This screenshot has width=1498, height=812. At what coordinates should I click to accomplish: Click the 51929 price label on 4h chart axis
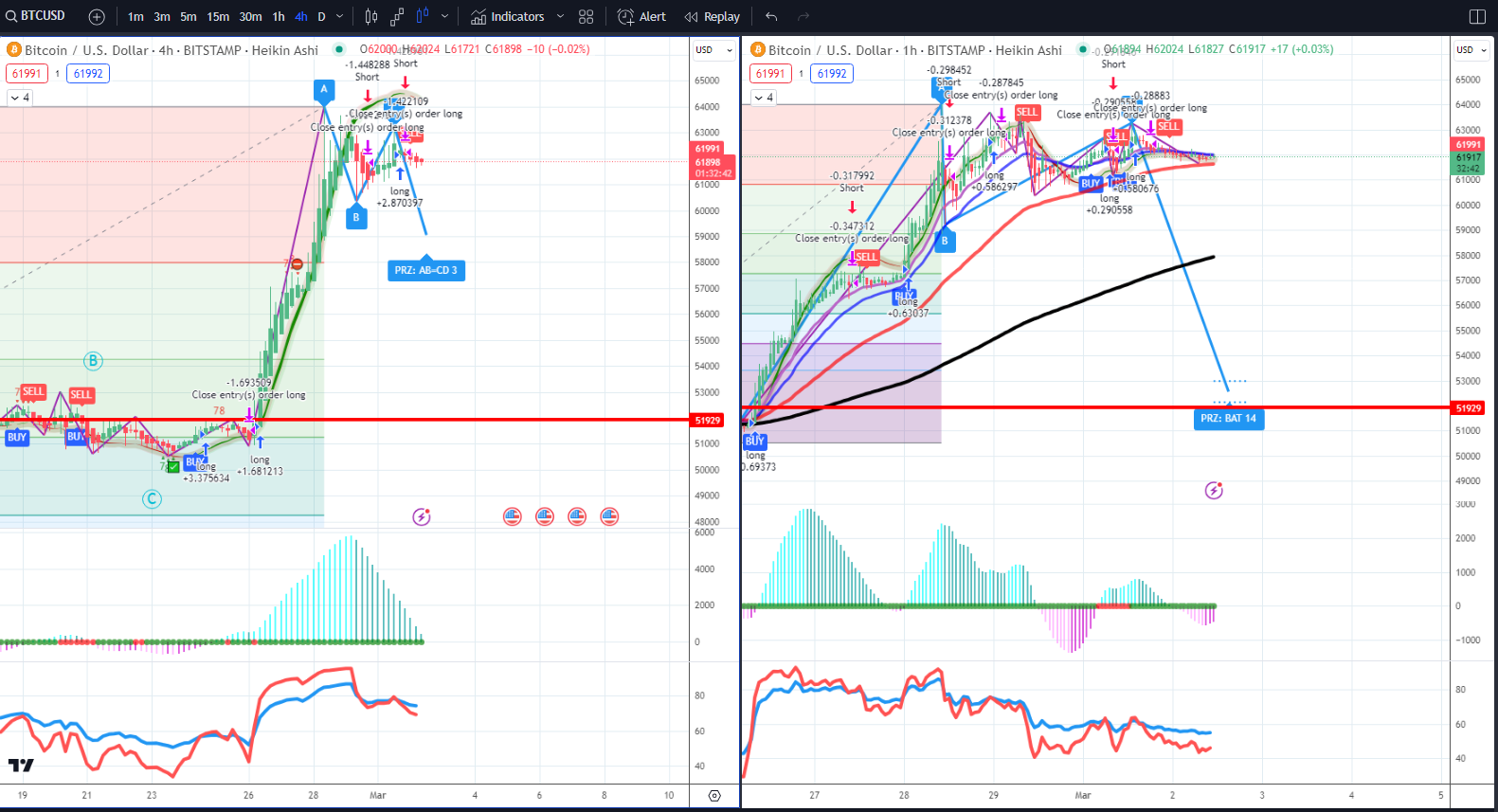(x=708, y=420)
